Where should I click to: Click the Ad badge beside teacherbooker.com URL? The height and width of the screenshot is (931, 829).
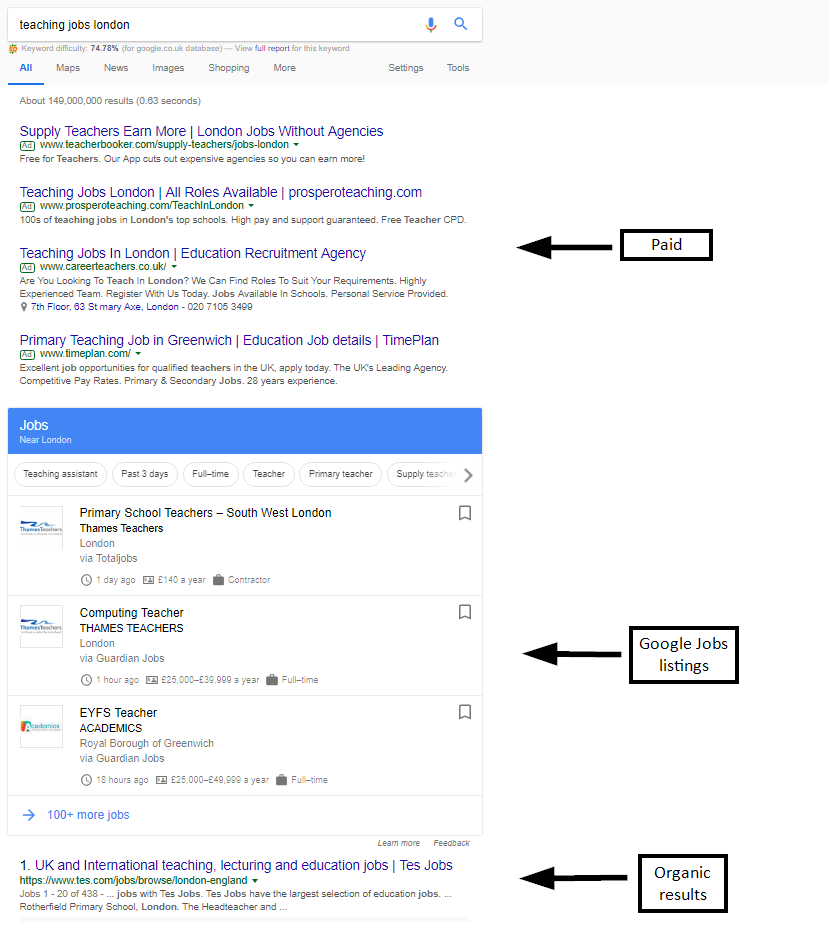(27, 145)
